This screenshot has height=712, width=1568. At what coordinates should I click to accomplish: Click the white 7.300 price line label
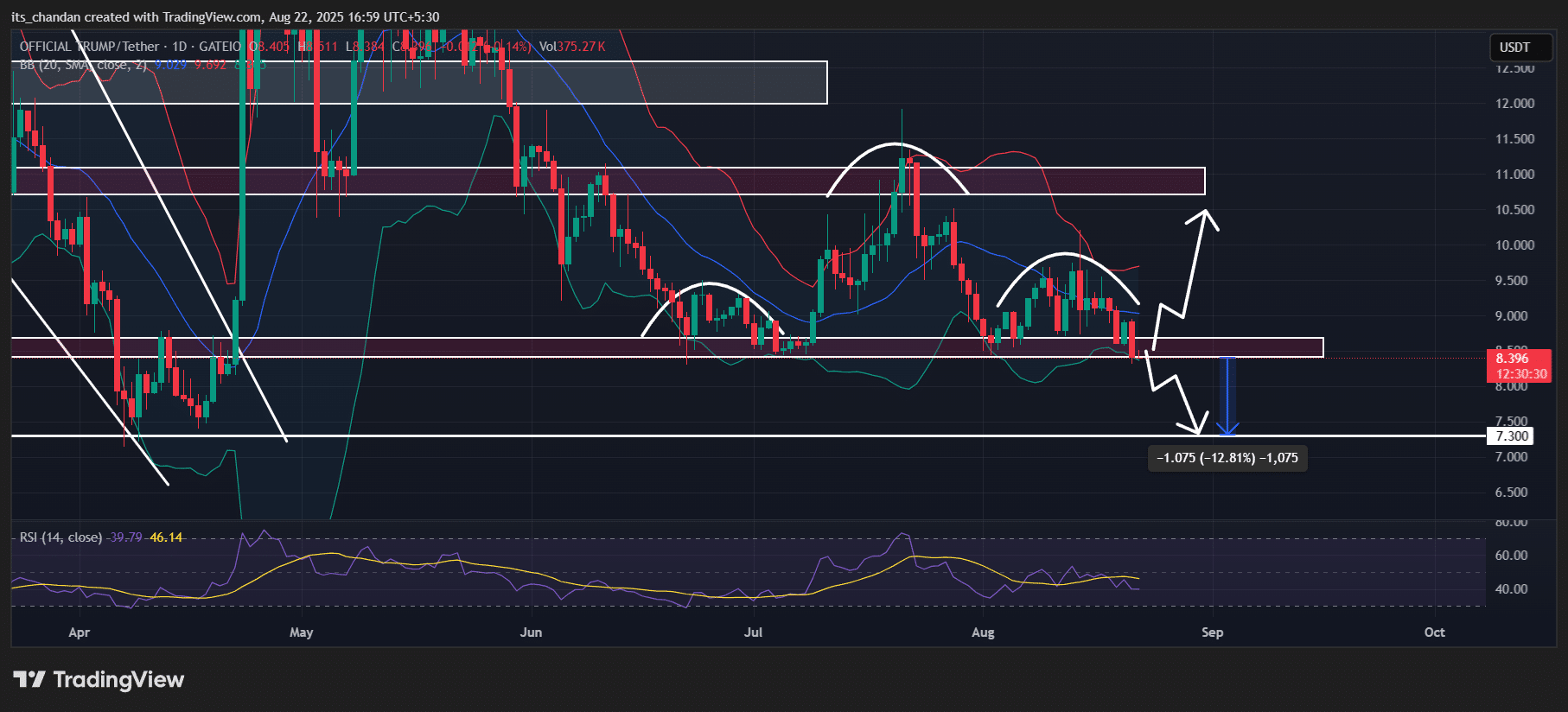(x=1511, y=436)
